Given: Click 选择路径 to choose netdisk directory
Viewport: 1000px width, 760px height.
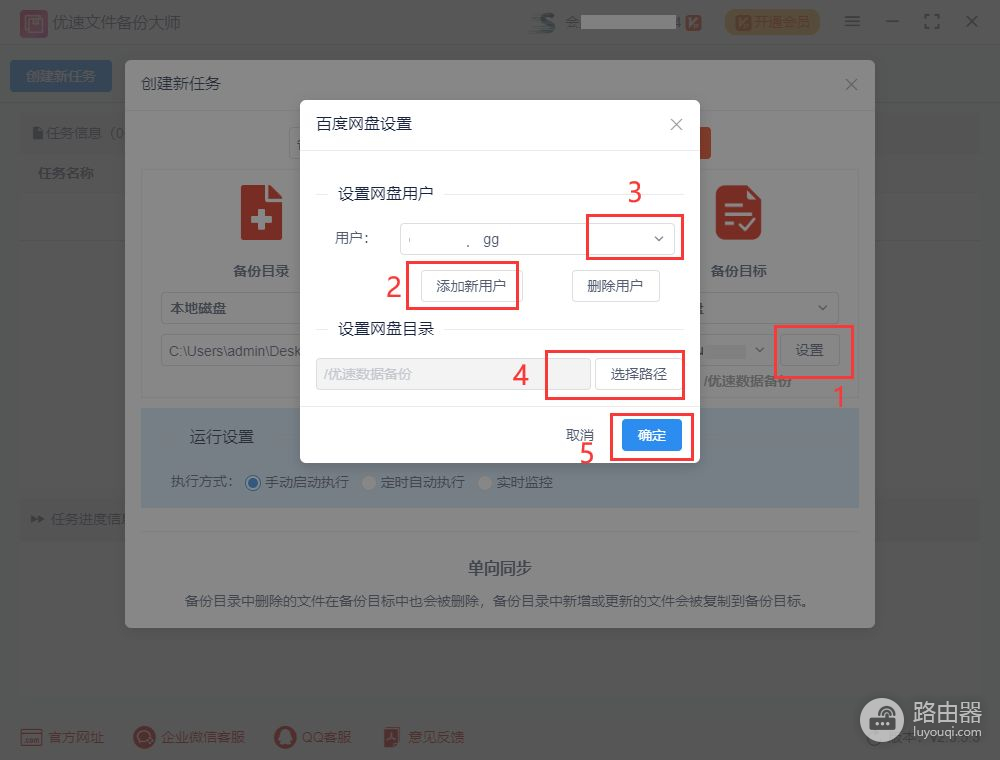Looking at the screenshot, I should click(638, 374).
